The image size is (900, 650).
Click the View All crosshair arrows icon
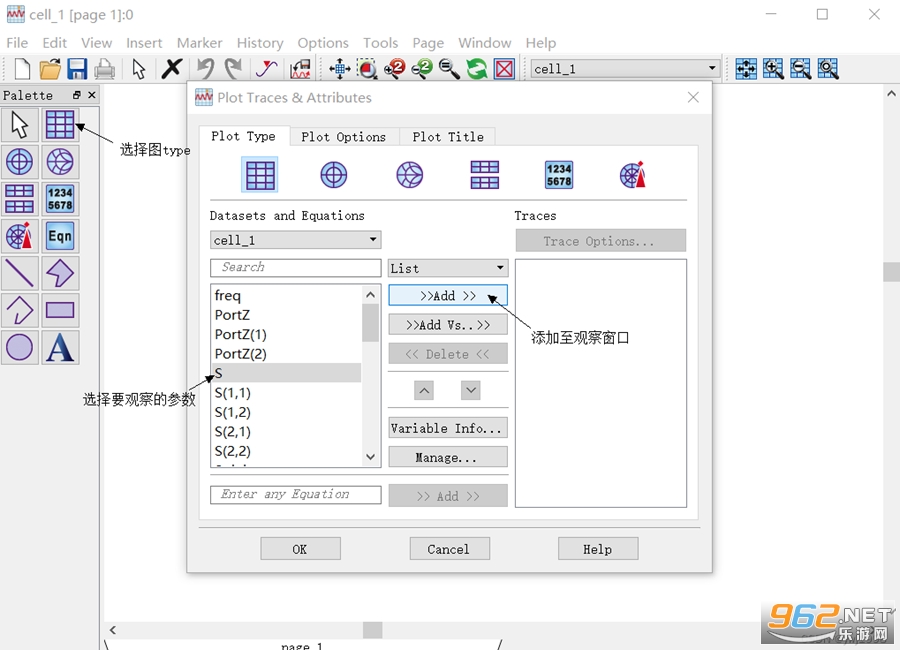340,69
